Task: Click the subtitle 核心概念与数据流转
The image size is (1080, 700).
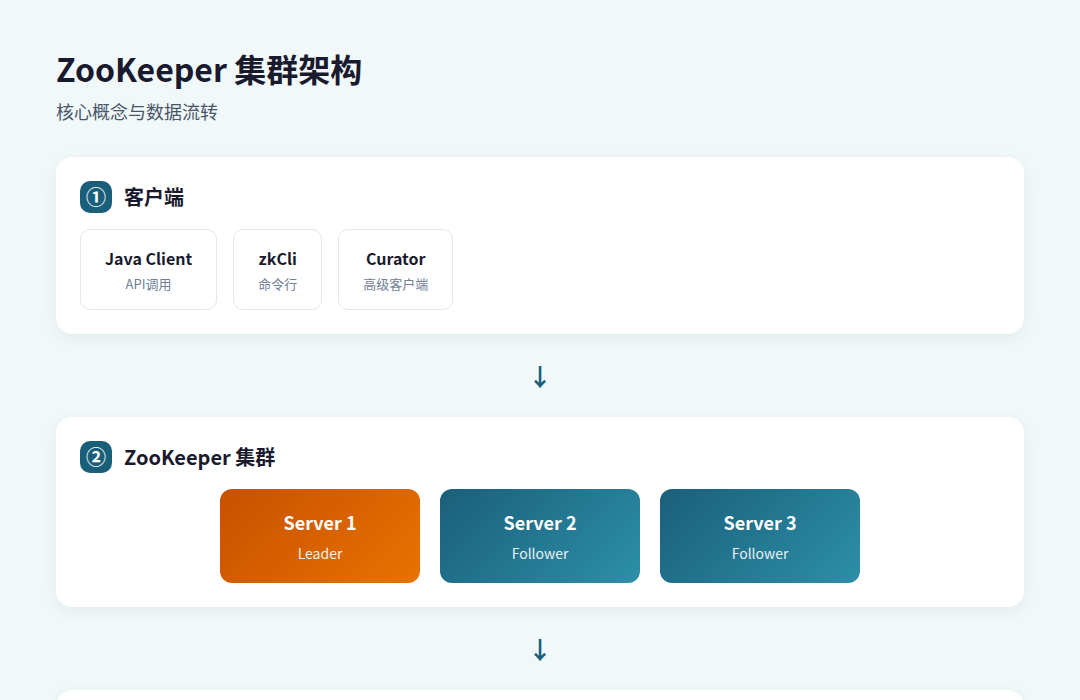Action: 137,112
